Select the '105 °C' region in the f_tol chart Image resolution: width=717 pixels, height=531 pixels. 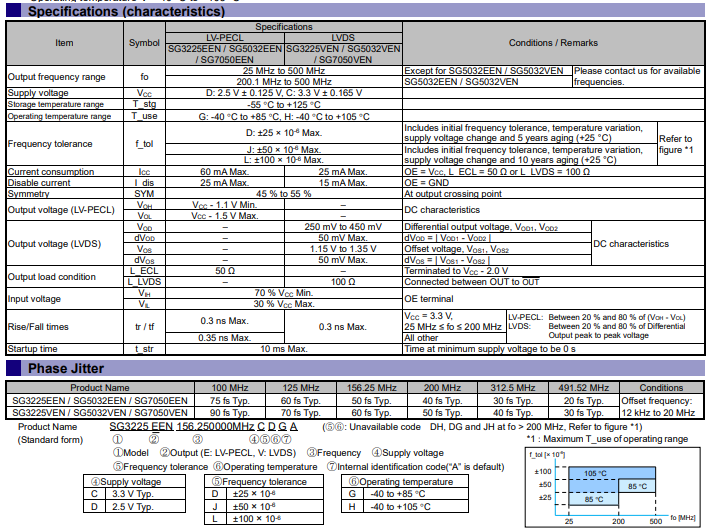(x=595, y=473)
